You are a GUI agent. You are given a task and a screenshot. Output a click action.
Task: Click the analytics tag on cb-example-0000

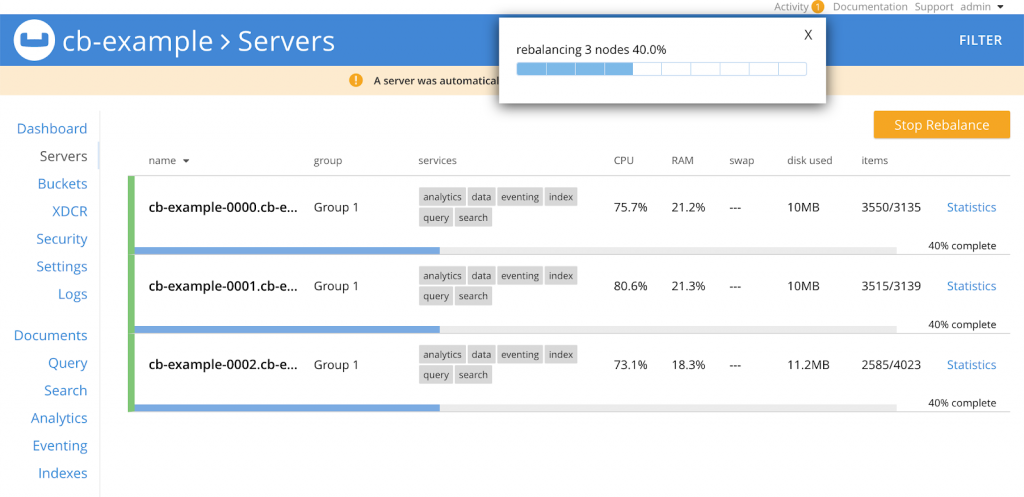pyautogui.click(x=442, y=197)
